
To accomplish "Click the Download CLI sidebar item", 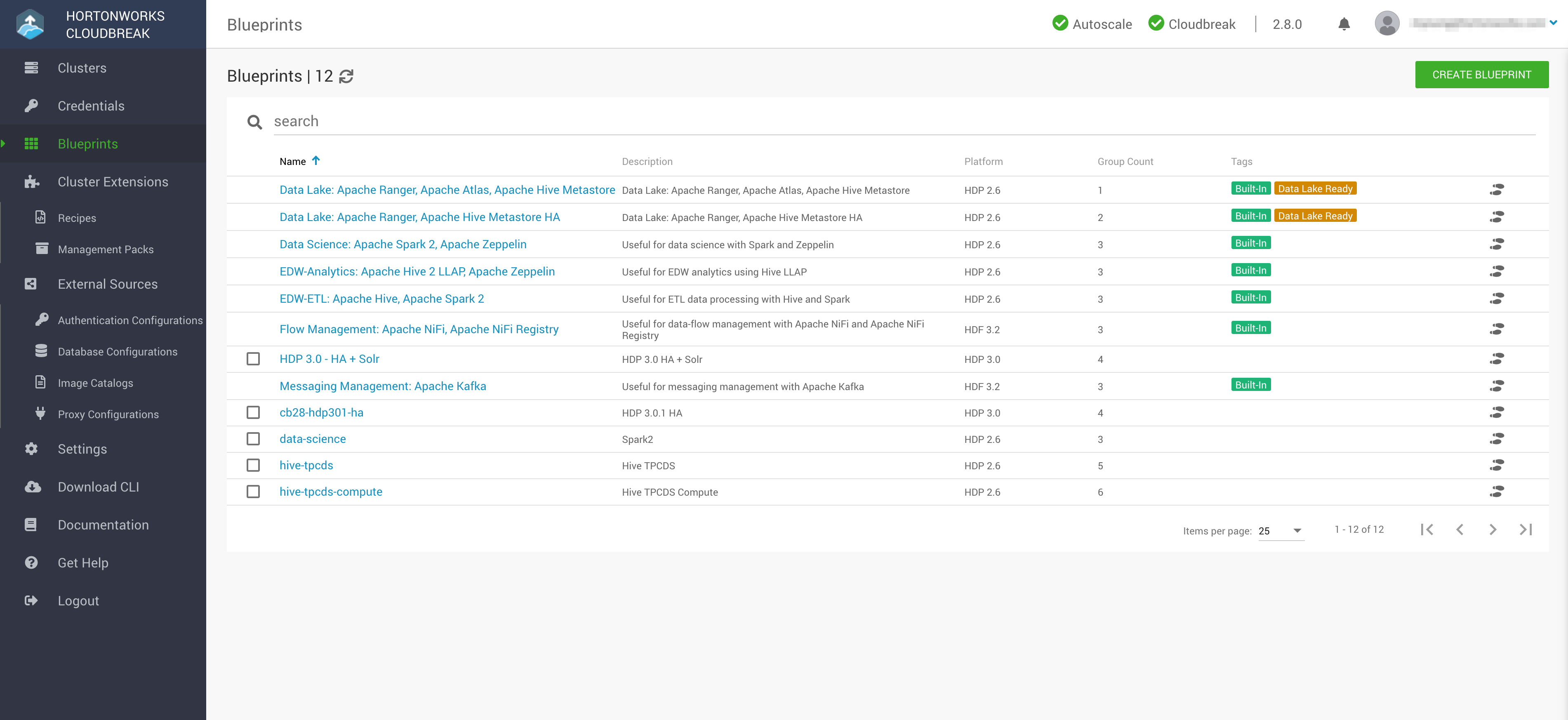I will click(x=99, y=486).
